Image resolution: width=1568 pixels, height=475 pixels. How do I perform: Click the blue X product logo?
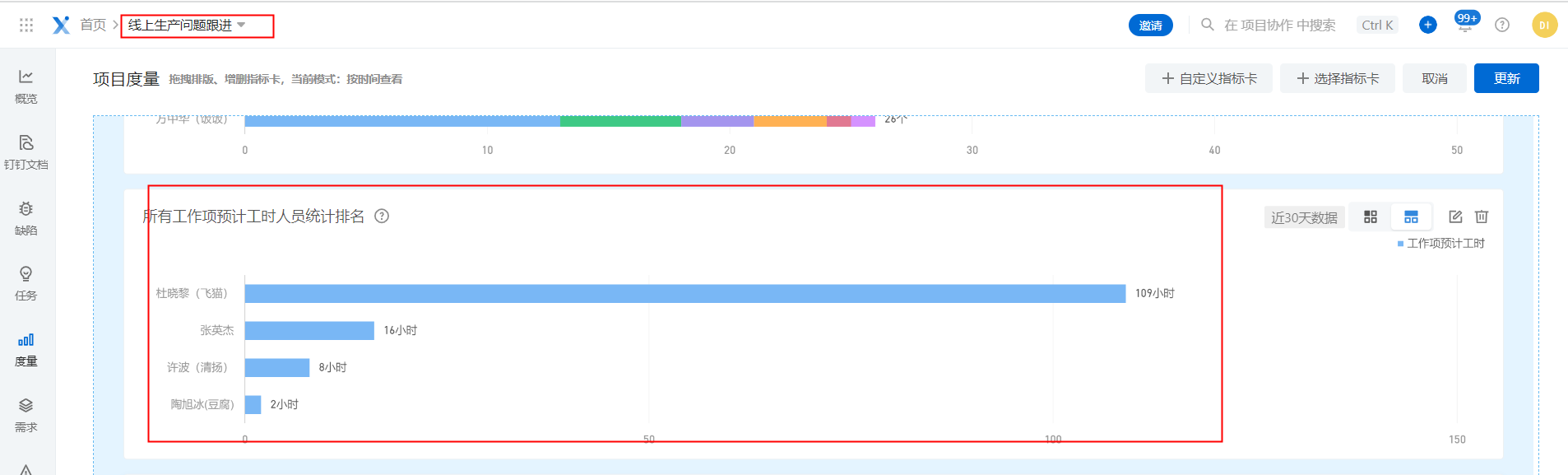tap(61, 26)
